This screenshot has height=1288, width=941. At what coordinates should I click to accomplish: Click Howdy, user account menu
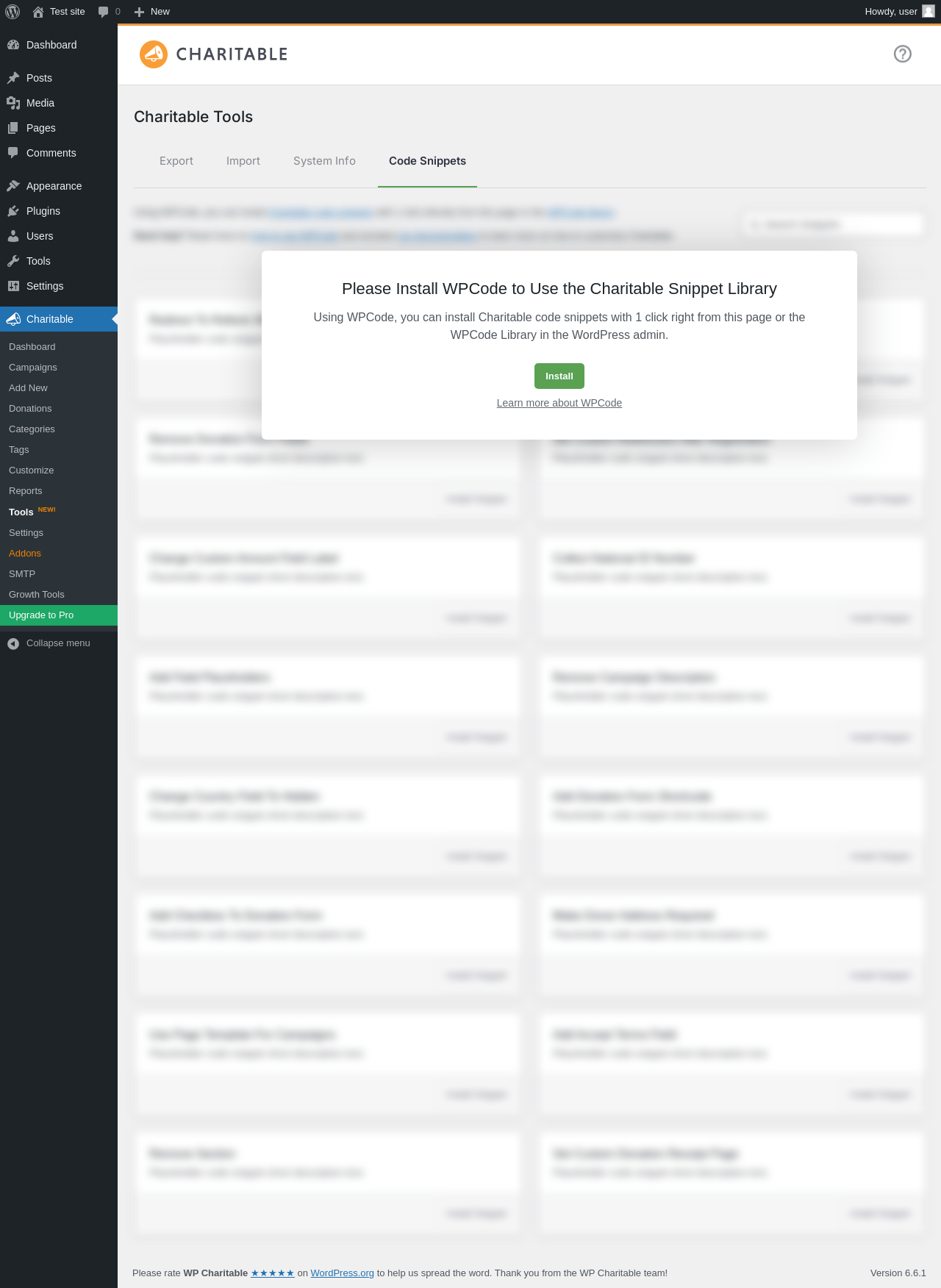[x=899, y=12]
